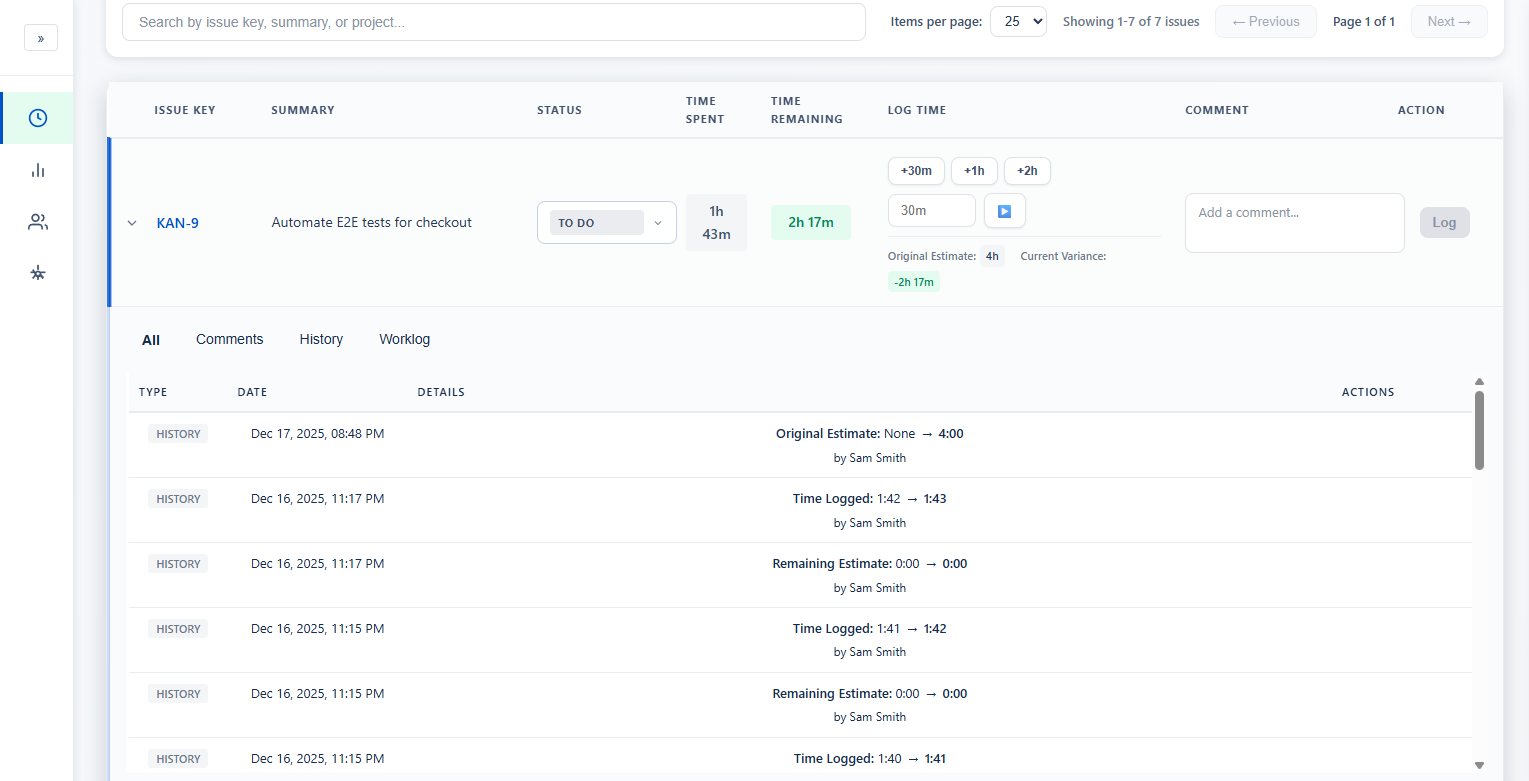Switch to the Comments tab
1529x781 pixels.
coord(229,339)
